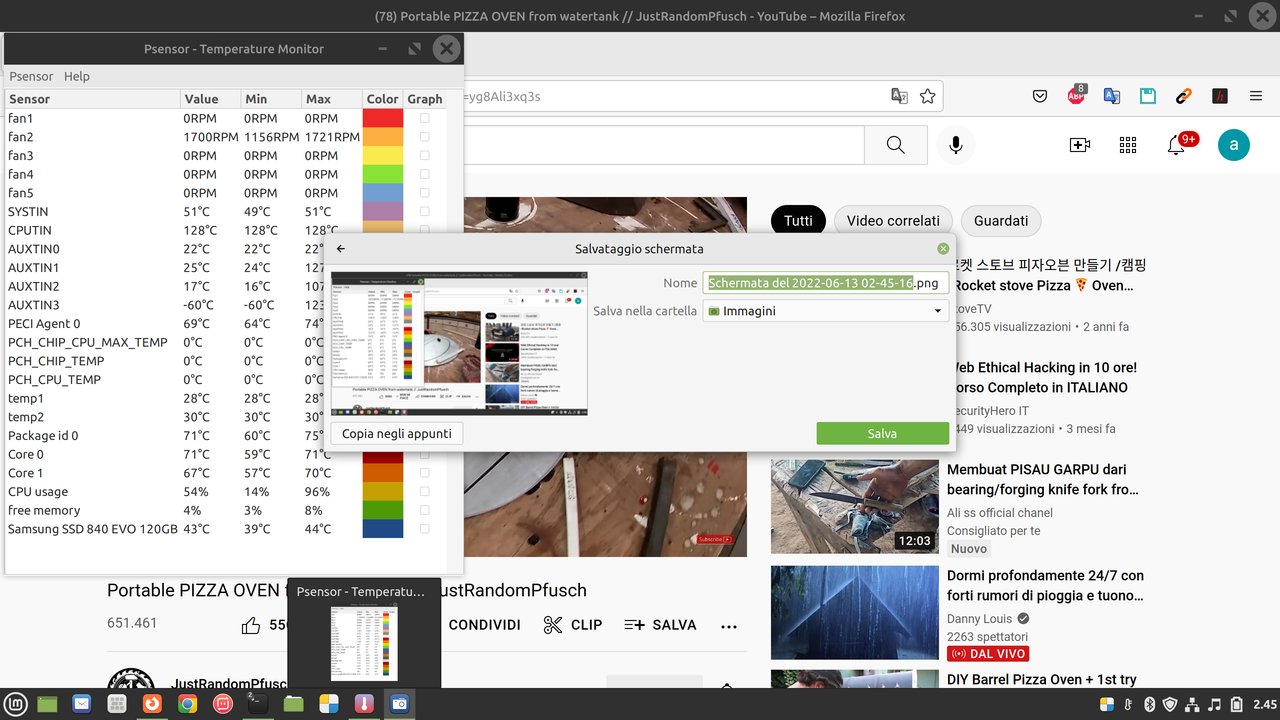Click the green Salva button
This screenshot has width=1280, height=720.
882,433
